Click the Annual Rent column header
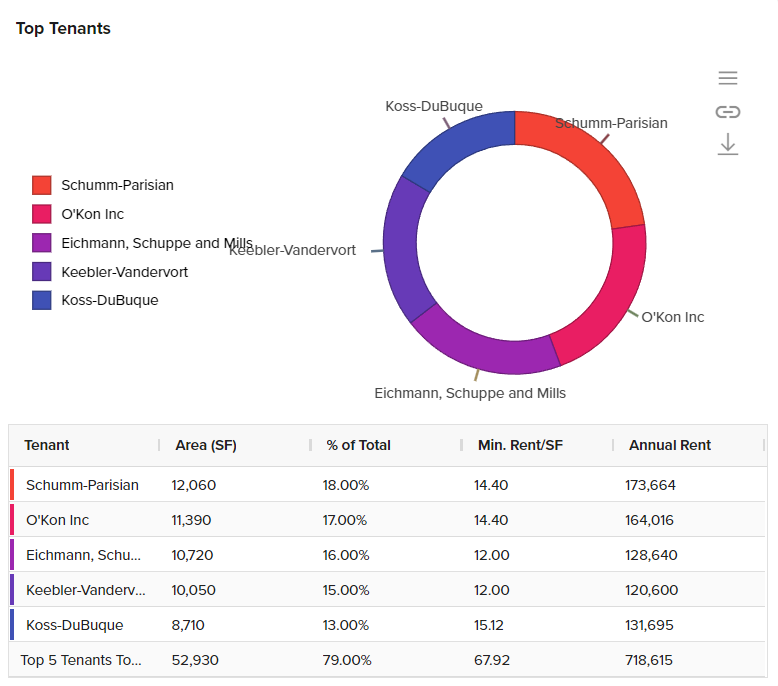This screenshot has width=778, height=686. pos(670,445)
